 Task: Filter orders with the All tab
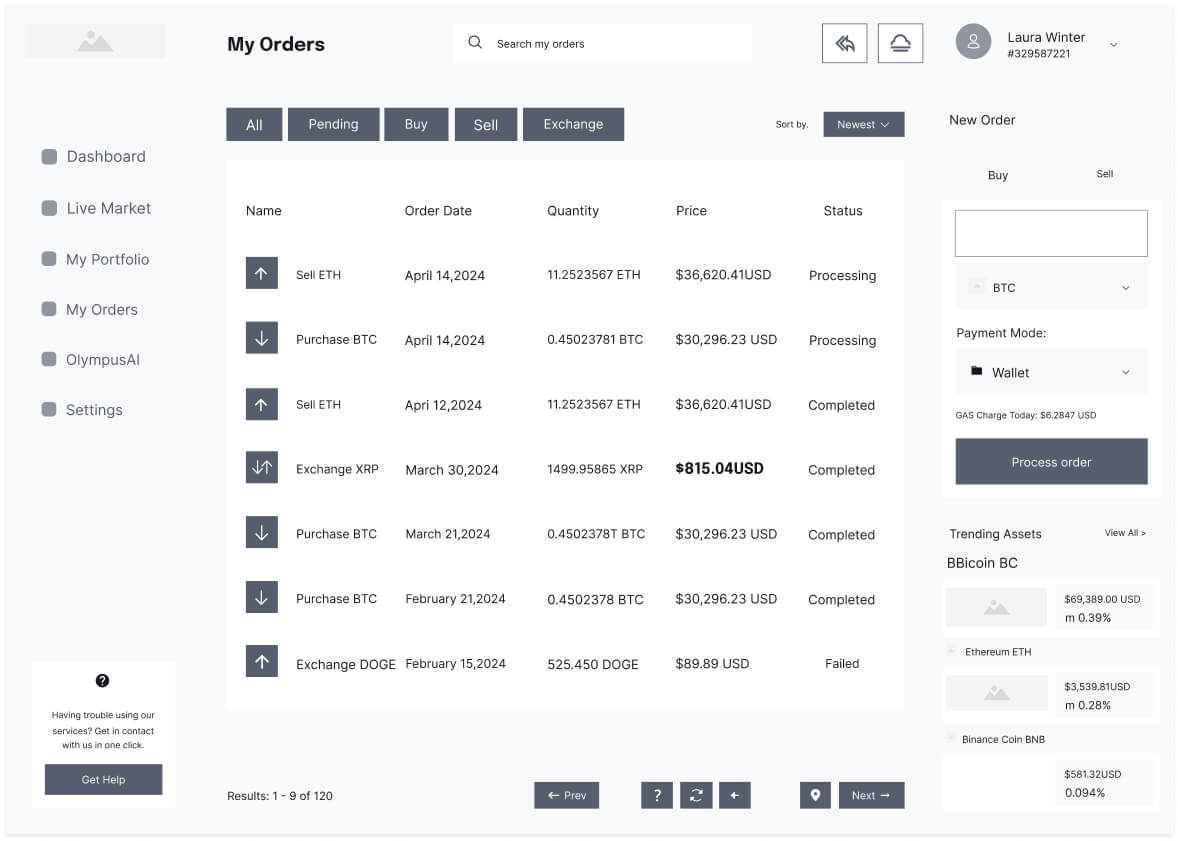point(254,124)
